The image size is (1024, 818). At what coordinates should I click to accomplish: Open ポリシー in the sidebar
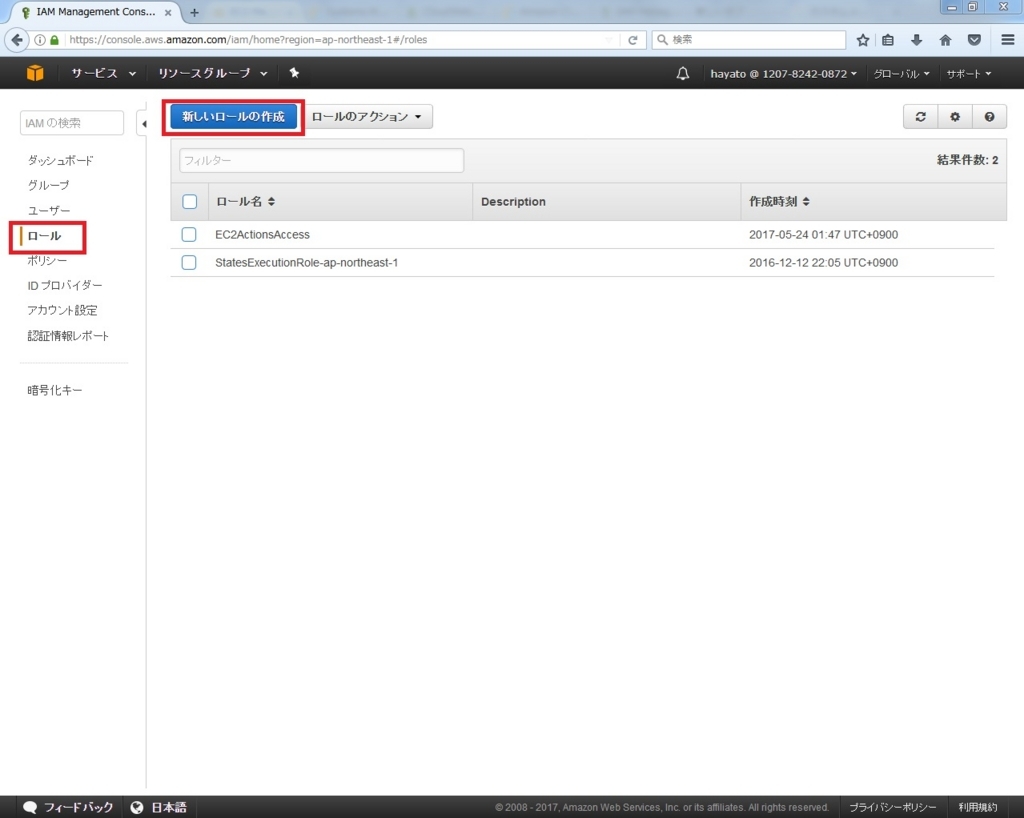47,260
